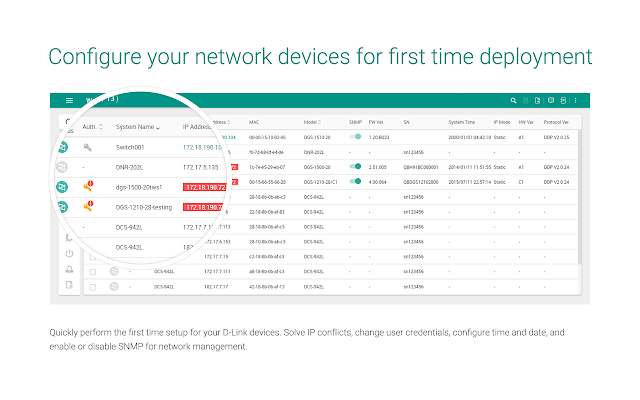Sort by System Name column
Image resolution: width=640 pixels, height=400 pixels.
coord(138,127)
